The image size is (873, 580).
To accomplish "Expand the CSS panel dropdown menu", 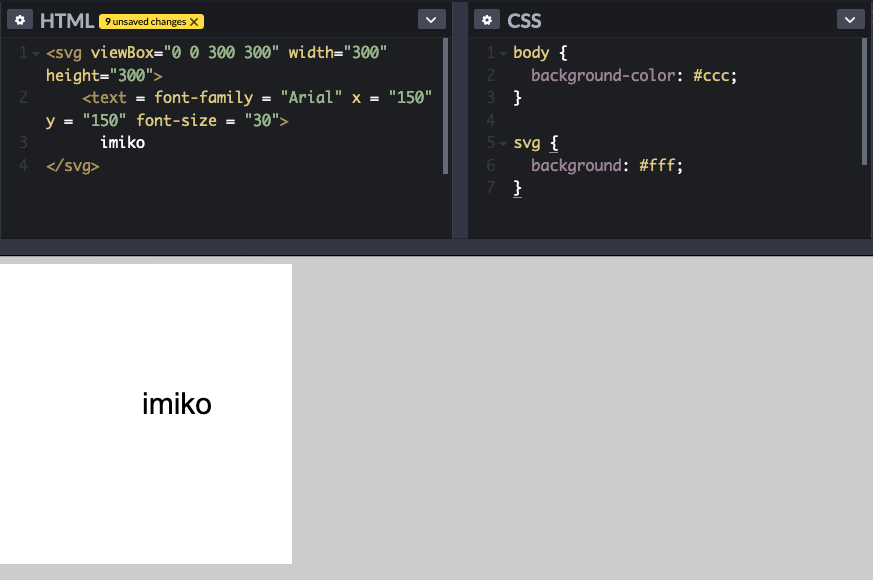I will [x=850, y=19].
